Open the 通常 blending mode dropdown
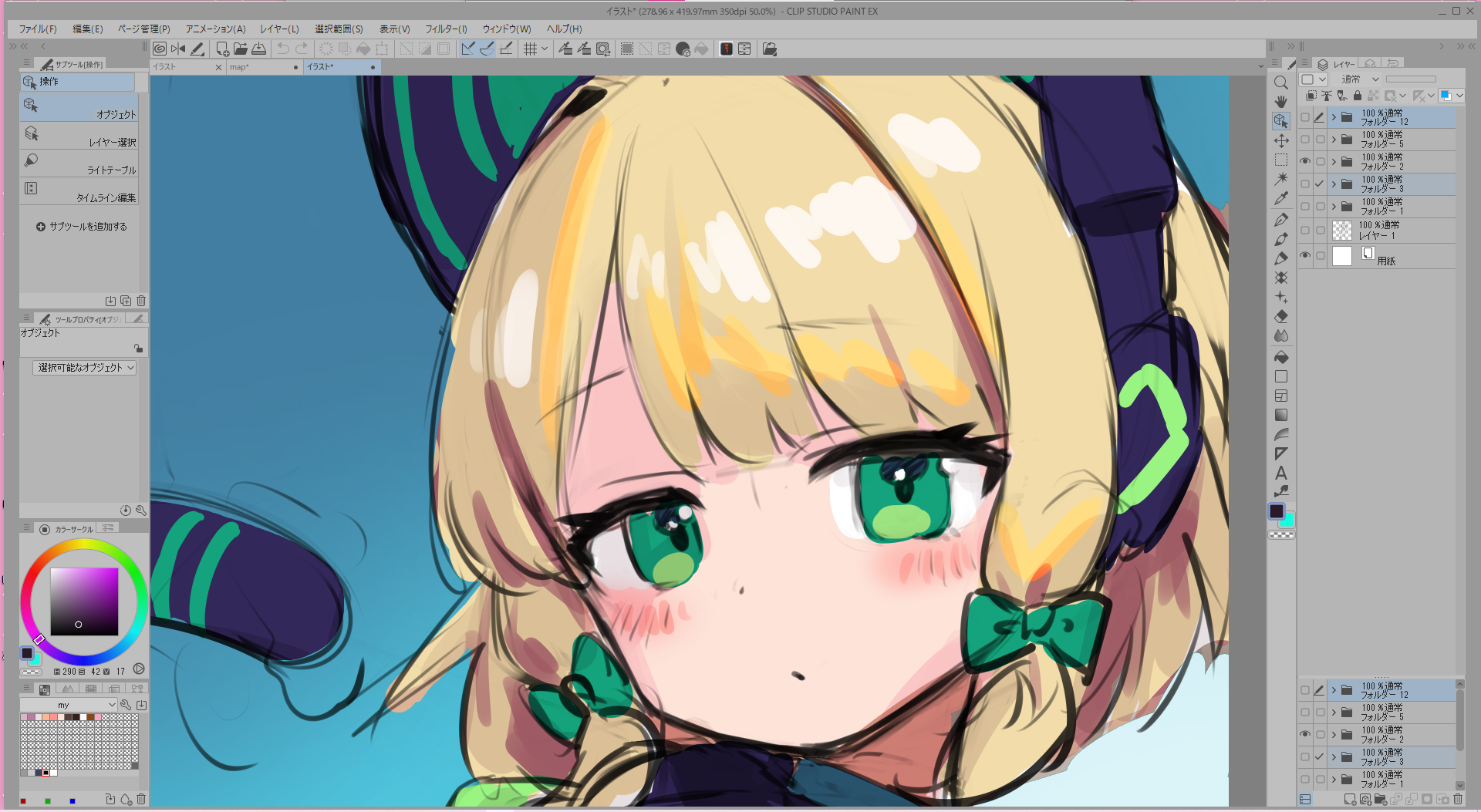 coord(1359,79)
